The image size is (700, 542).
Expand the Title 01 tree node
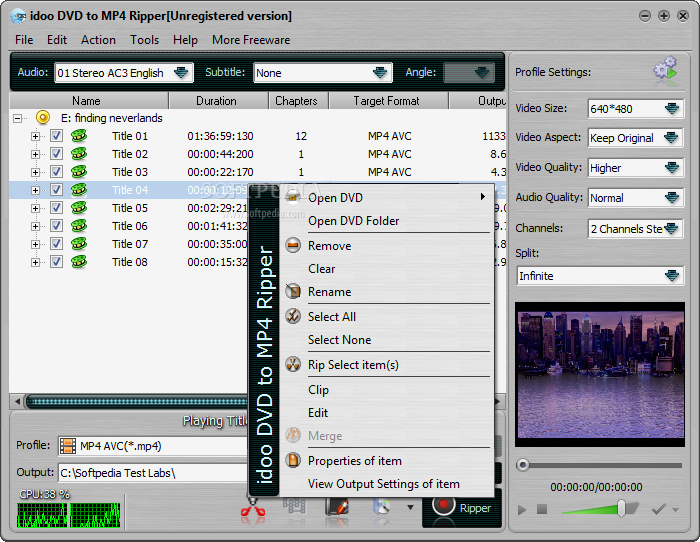pos(35,136)
